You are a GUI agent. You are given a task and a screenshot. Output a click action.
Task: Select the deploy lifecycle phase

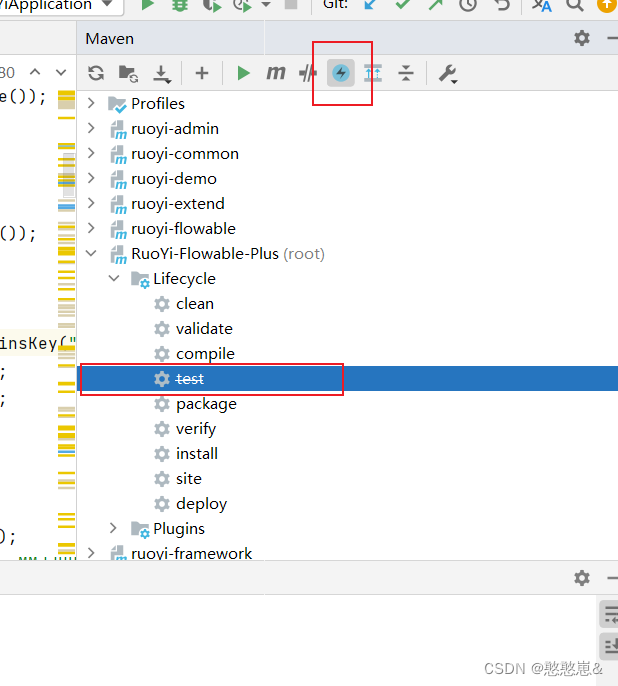pos(201,504)
